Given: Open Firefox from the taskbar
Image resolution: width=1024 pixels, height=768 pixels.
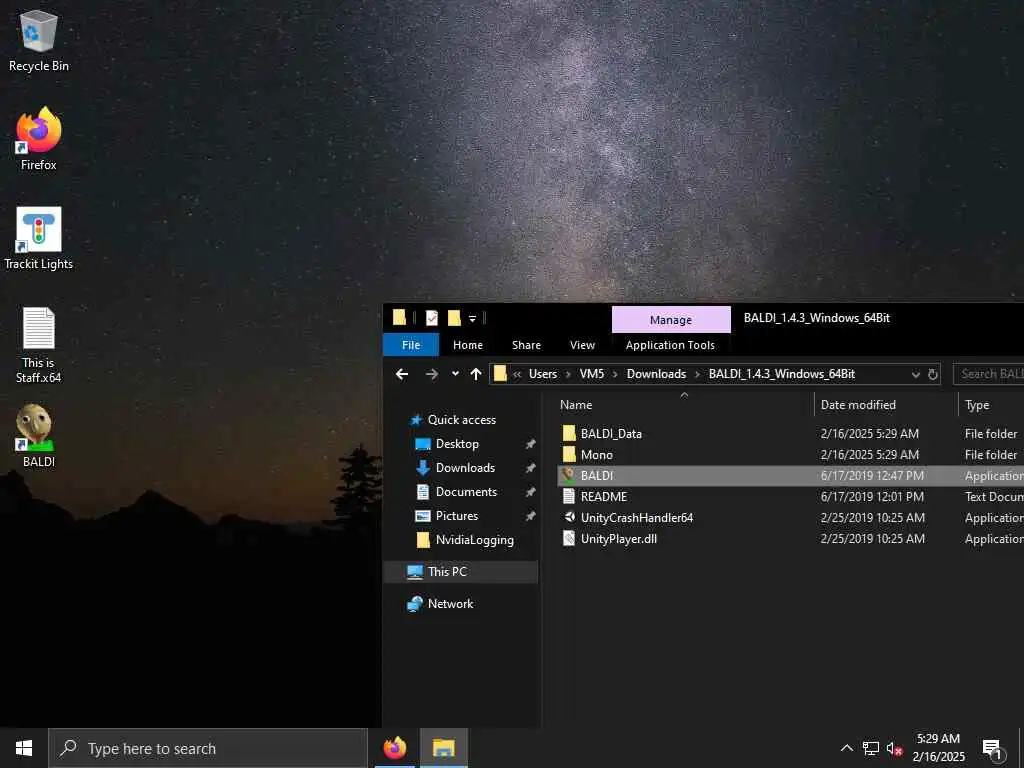Looking at the screenshot, I should 394,748.
